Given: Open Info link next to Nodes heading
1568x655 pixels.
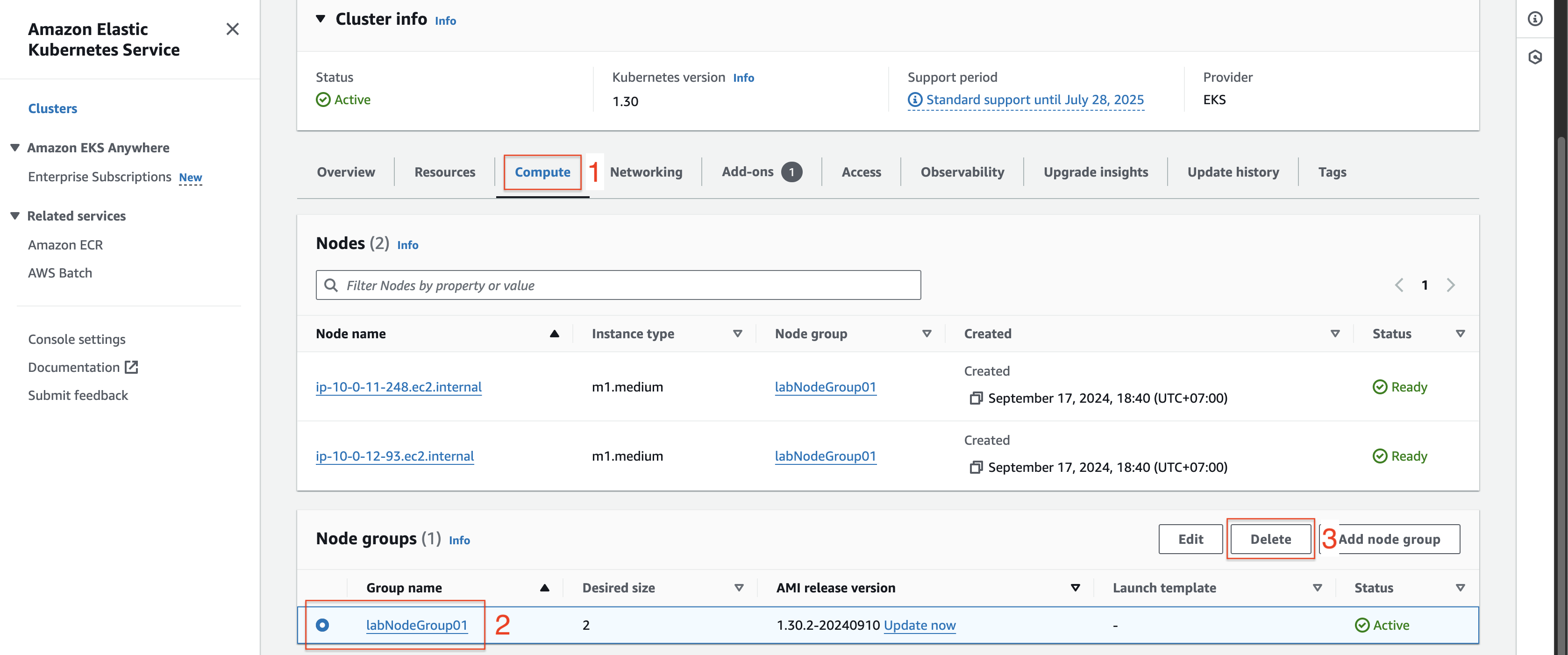Looking at the screenshot, I should pos(408,245).
